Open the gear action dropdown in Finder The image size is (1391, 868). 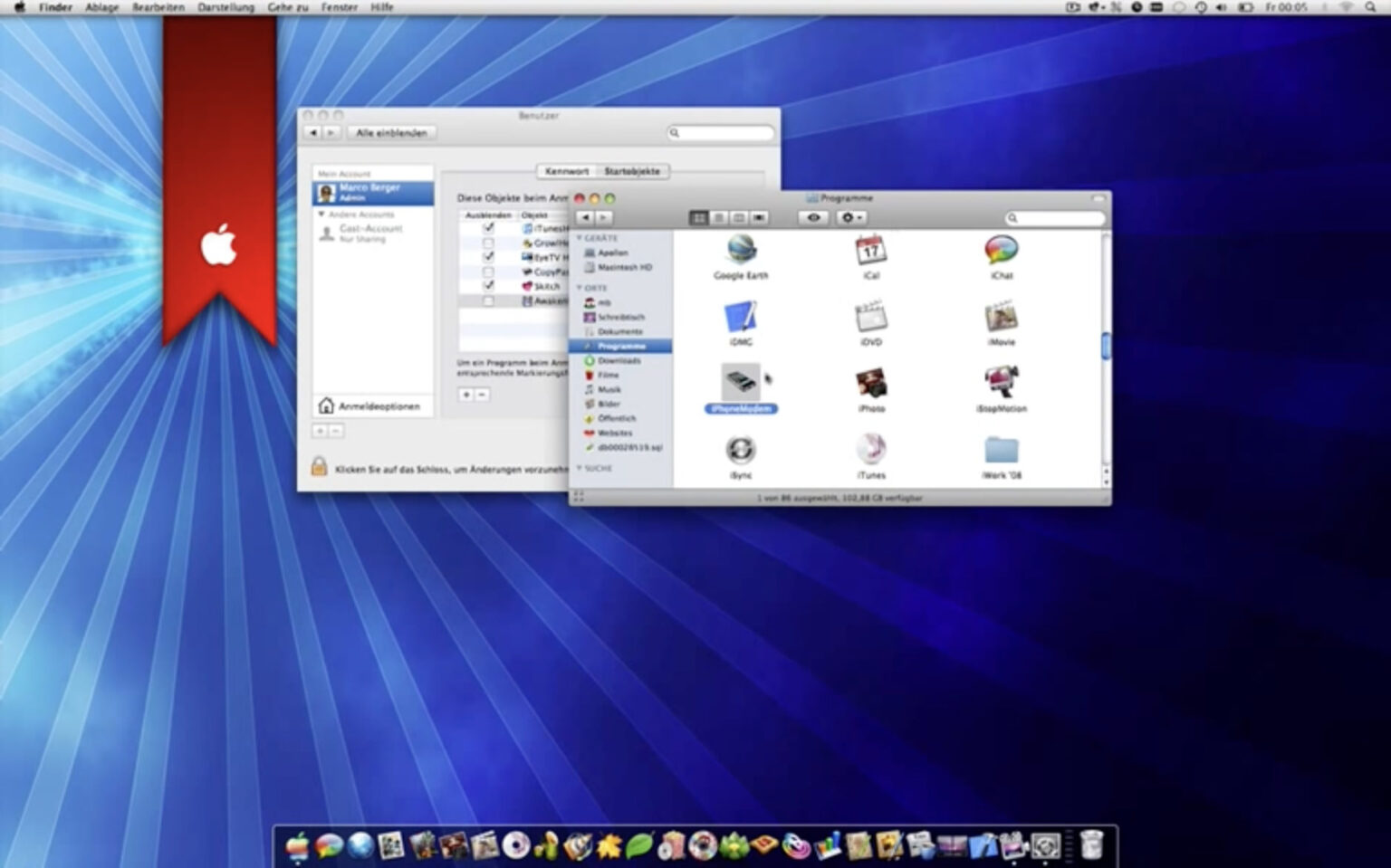click(850, 217)
